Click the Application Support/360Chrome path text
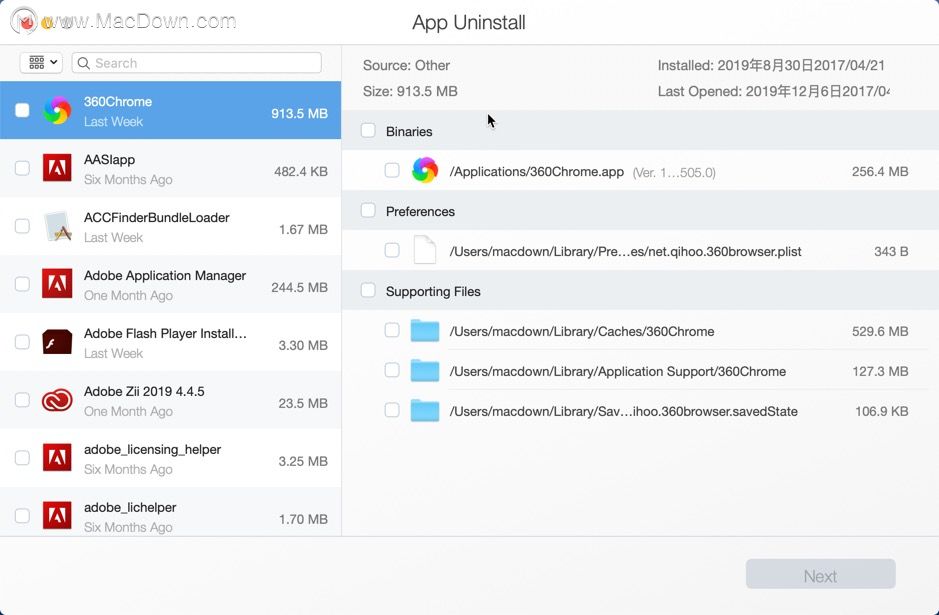This screenshot has height=615, width=939. [x=617, y=371]
